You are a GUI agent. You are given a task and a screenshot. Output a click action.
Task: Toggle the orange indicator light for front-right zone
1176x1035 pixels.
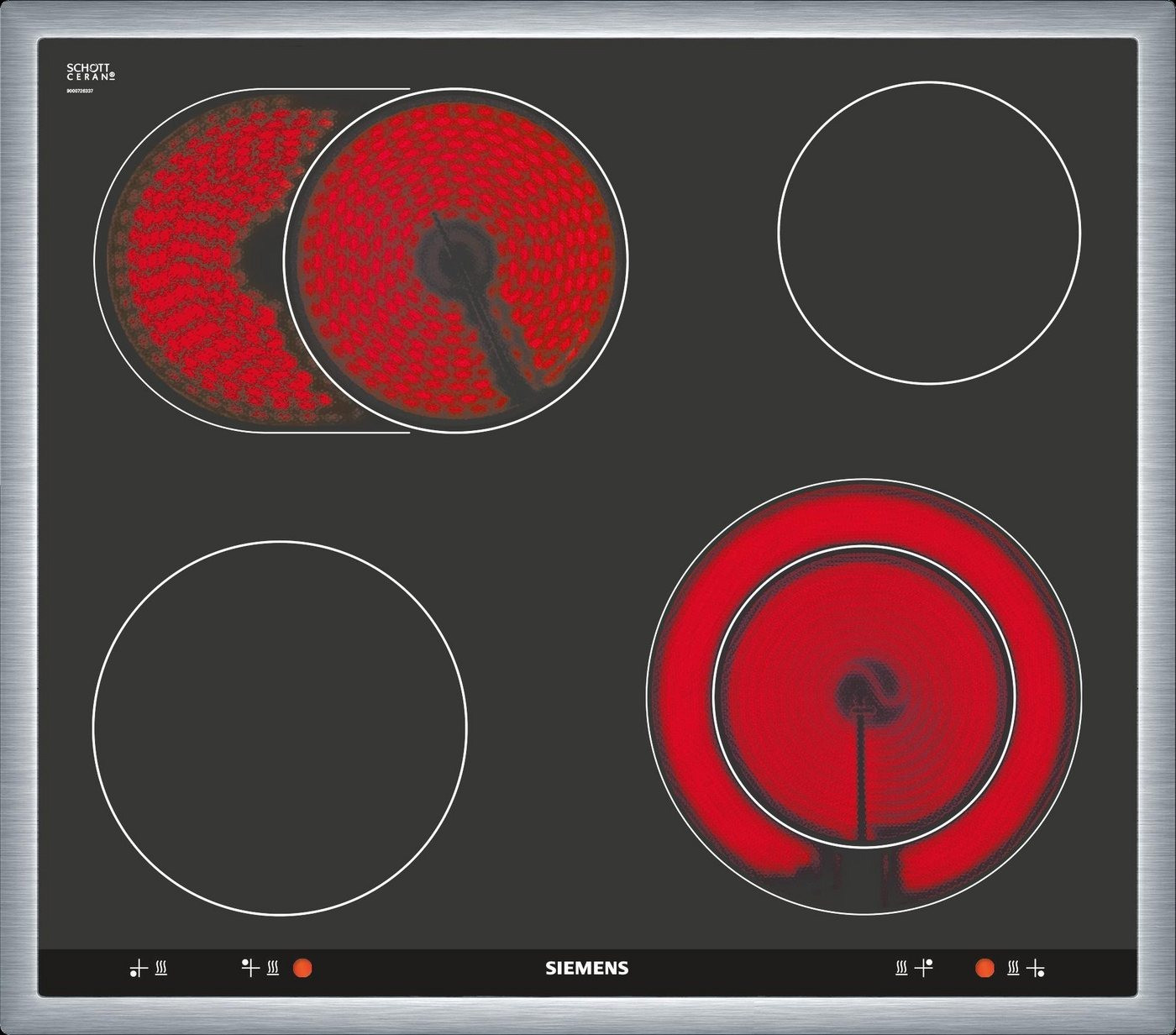coord(984,969)
